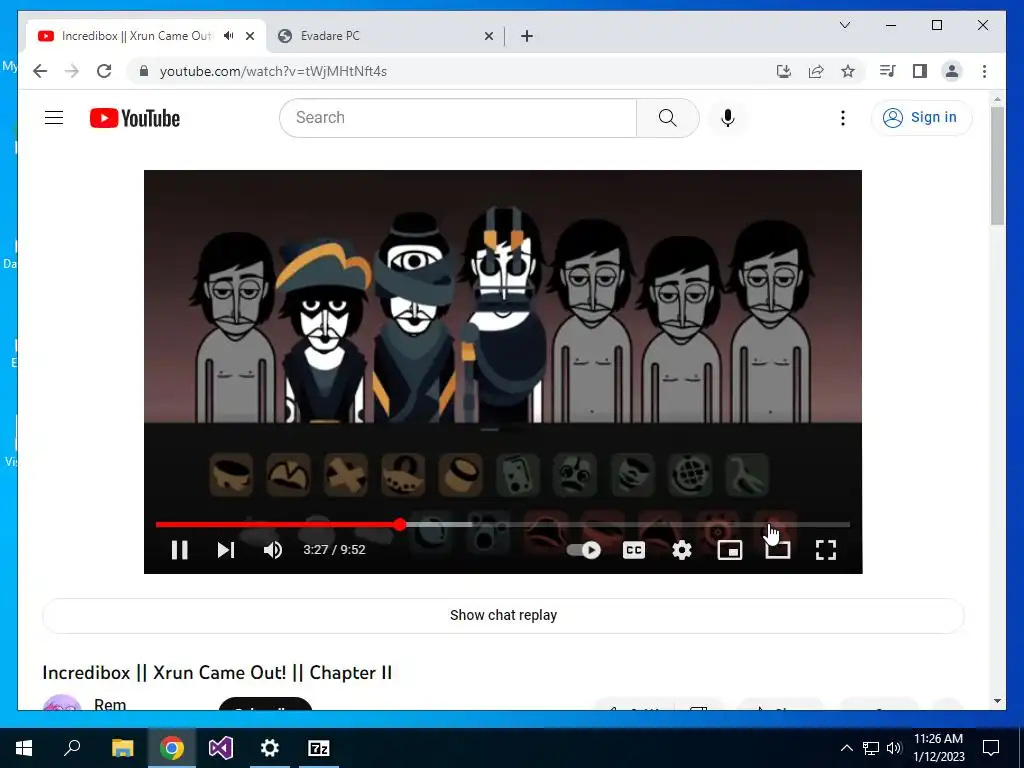This screenshot has height=768, width=1024.
Task: Open media controls icon in Chrome toolbar
Action: click(x=888, y=71)
